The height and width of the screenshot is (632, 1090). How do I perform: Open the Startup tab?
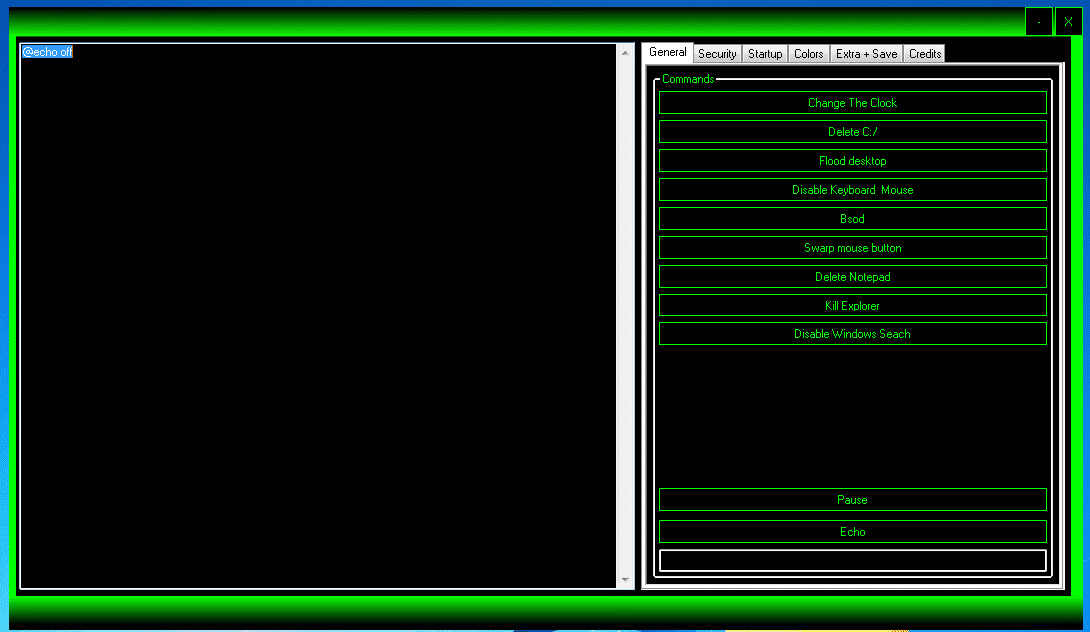pos(764,53)
